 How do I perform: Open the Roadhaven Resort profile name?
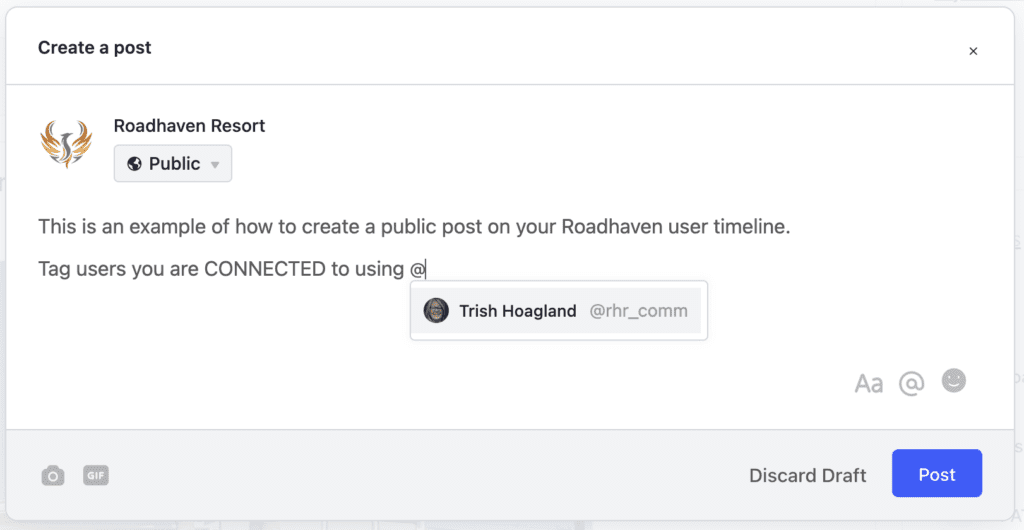(x=189, y=125)
